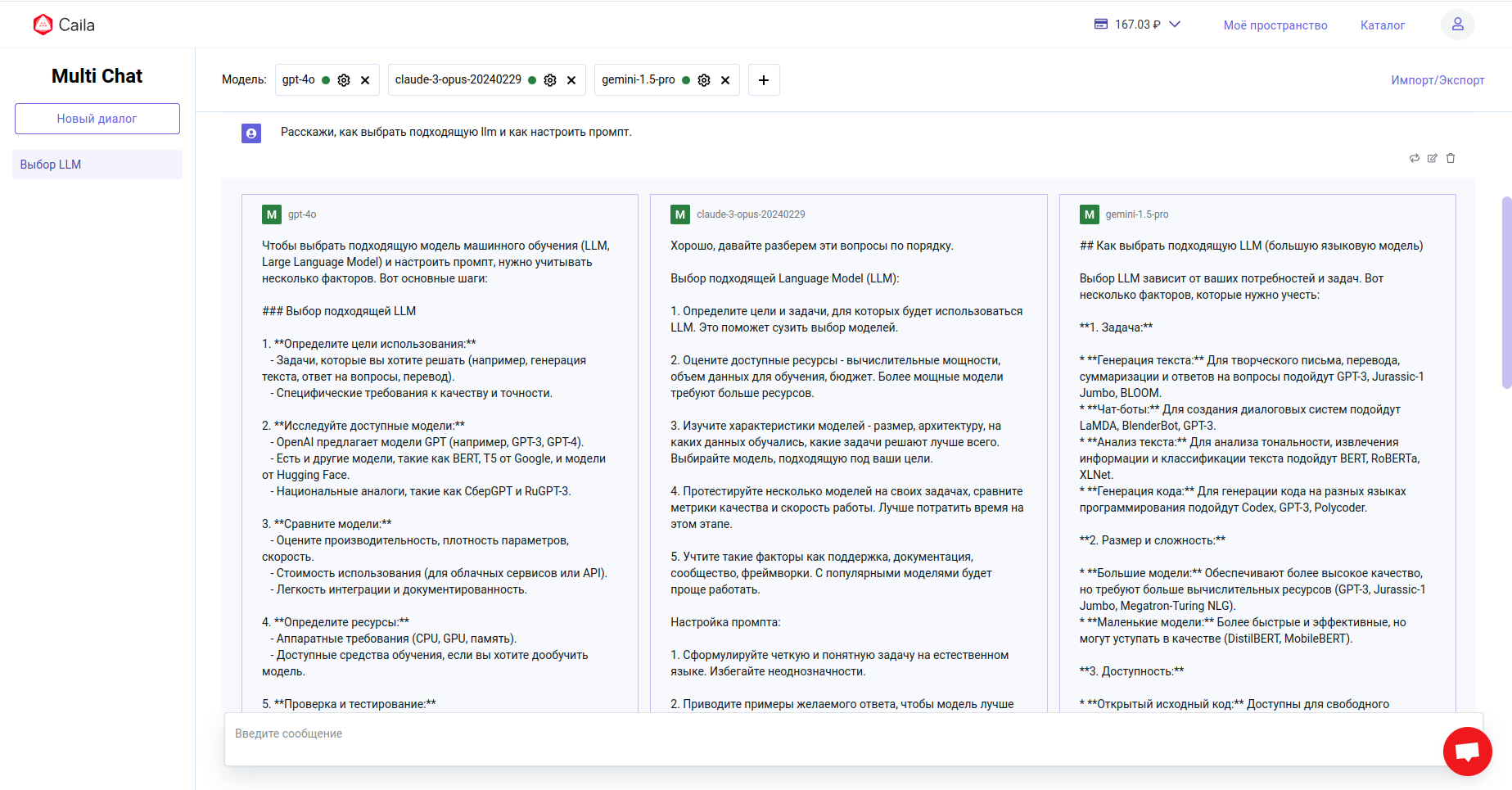
Task: Open settings gear for claude-3-opus-20240229
Action: pos(550,80)
